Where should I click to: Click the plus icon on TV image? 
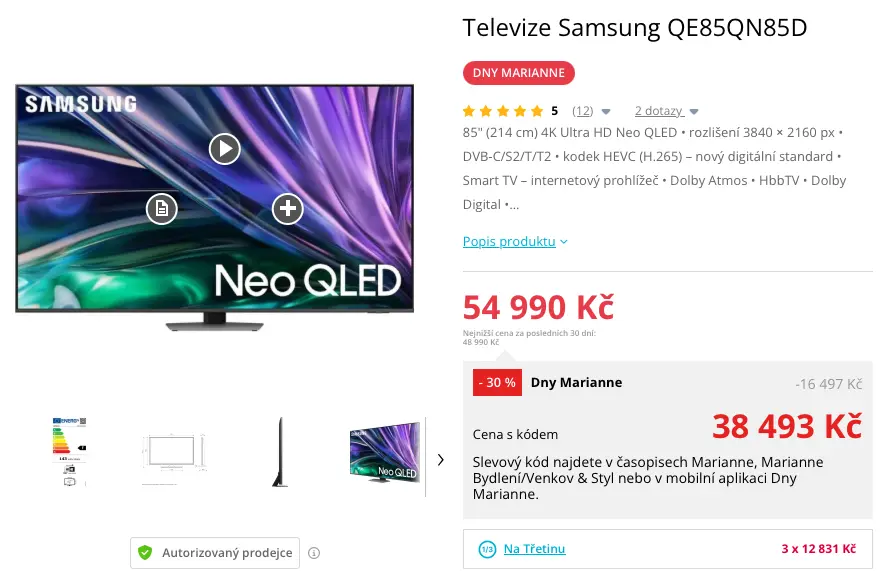pos(288,209)
